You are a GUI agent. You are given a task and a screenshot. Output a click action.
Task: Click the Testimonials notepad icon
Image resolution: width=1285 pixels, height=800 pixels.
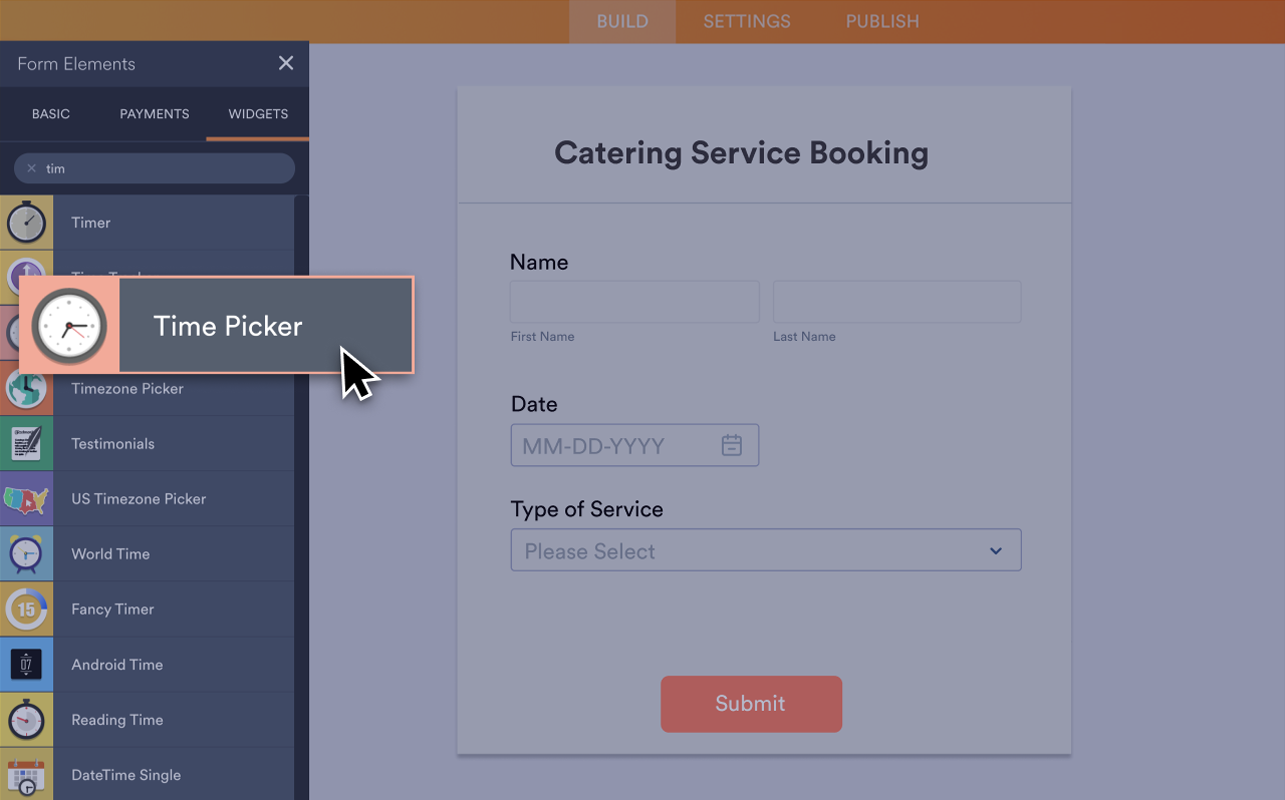25,443
